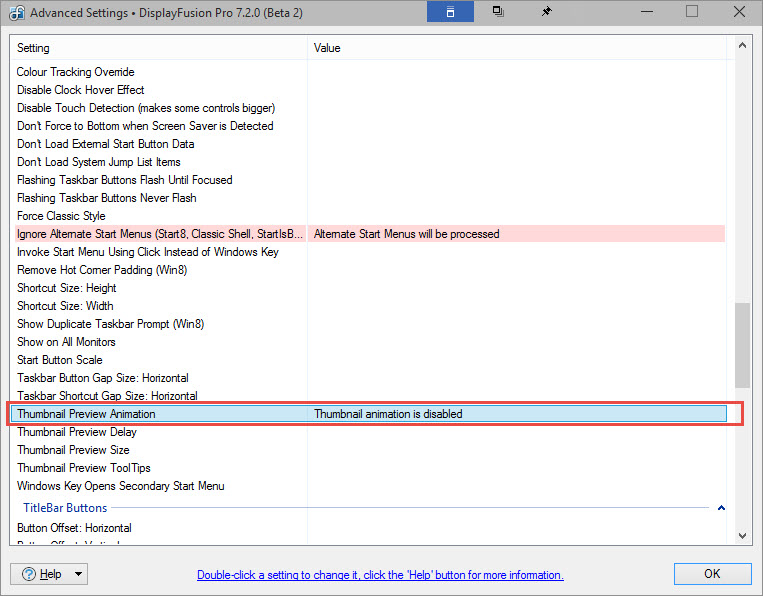This screenshot has width=763, height=596.
Task: Select the Ignore Alternate Start Menus row
Action: click(160, 234)
